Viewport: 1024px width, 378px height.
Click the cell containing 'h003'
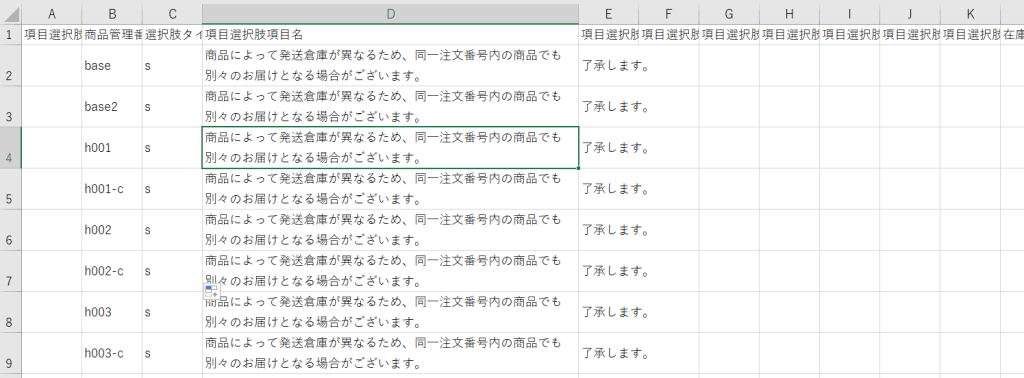[112, 312]
